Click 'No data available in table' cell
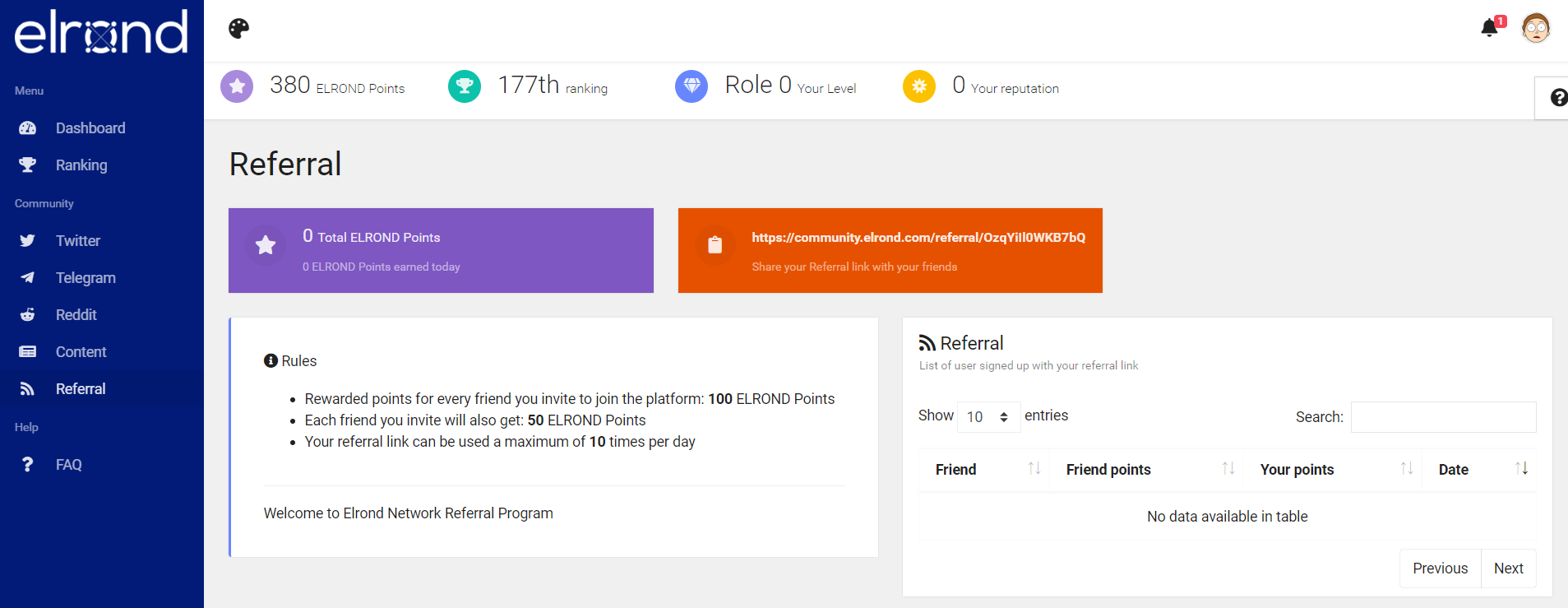The height and width of the screenshot is (608, 1568). coord(1227,517)
